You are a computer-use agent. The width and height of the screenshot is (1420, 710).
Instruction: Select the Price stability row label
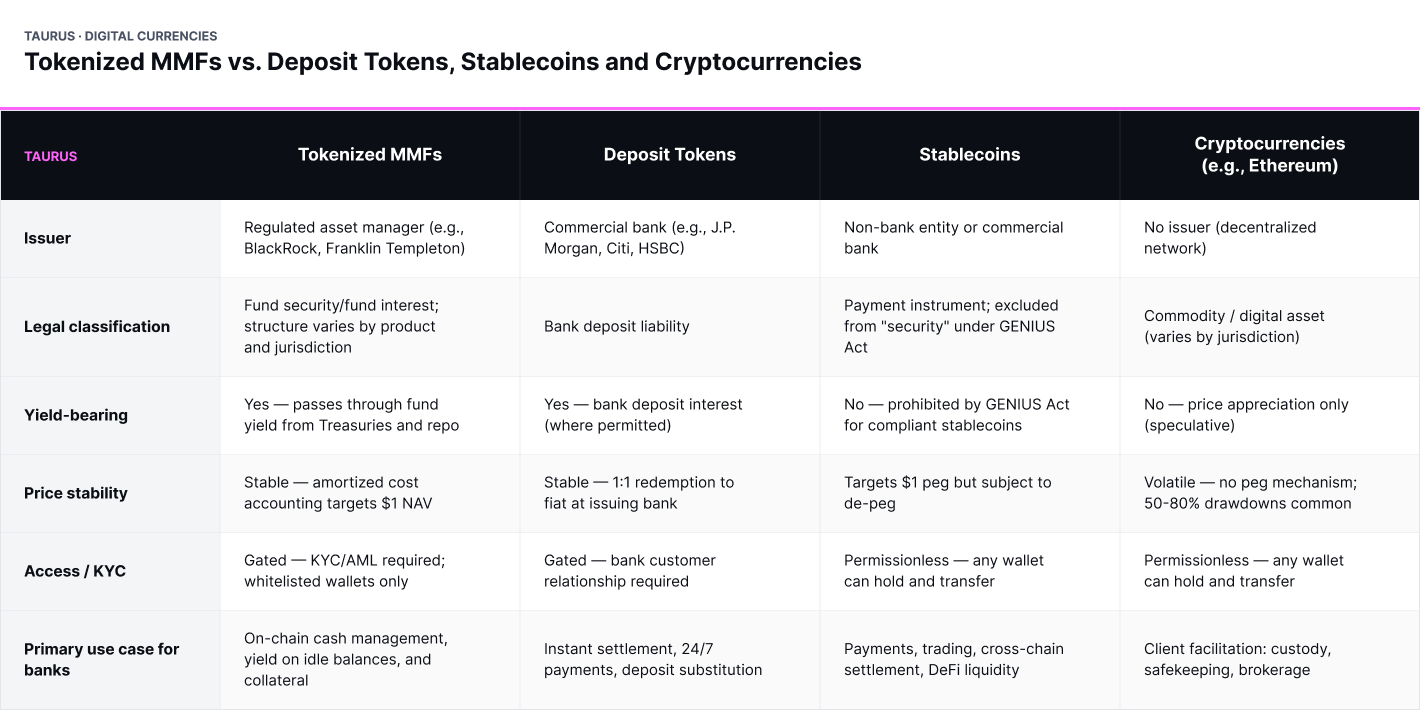76,493
